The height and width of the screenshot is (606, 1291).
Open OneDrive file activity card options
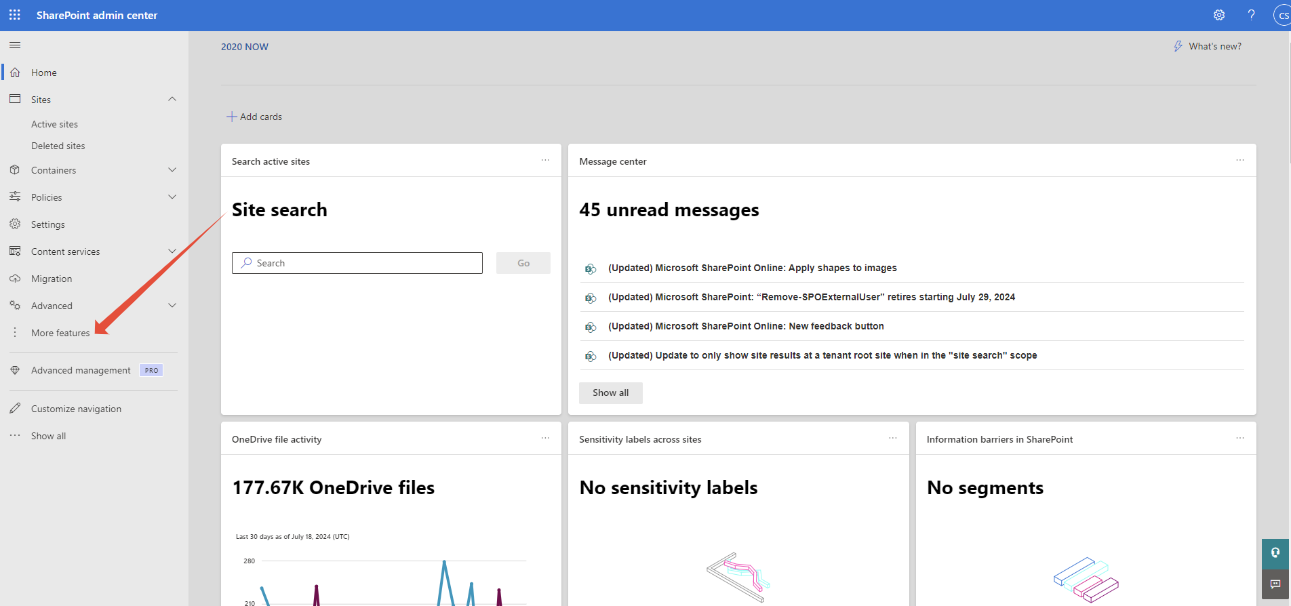[x=545, y=438]
